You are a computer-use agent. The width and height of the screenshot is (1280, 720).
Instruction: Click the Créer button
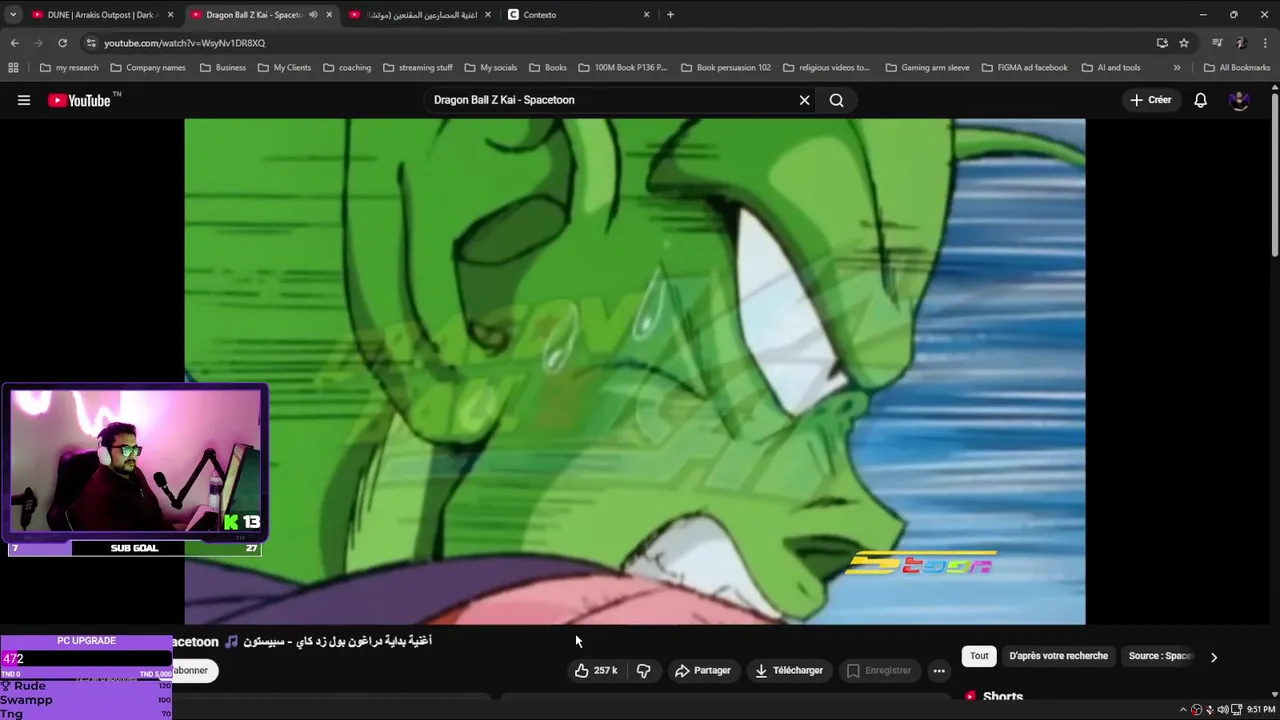click(x=1151, y=100)
